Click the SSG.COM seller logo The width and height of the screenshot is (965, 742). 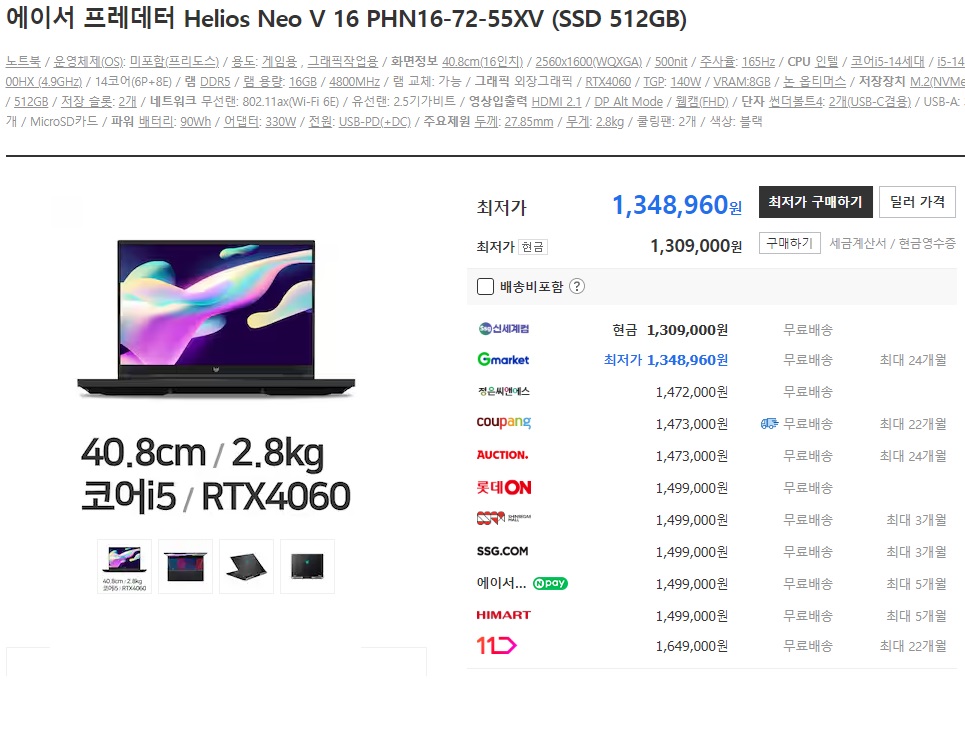(x=502, y=551)
